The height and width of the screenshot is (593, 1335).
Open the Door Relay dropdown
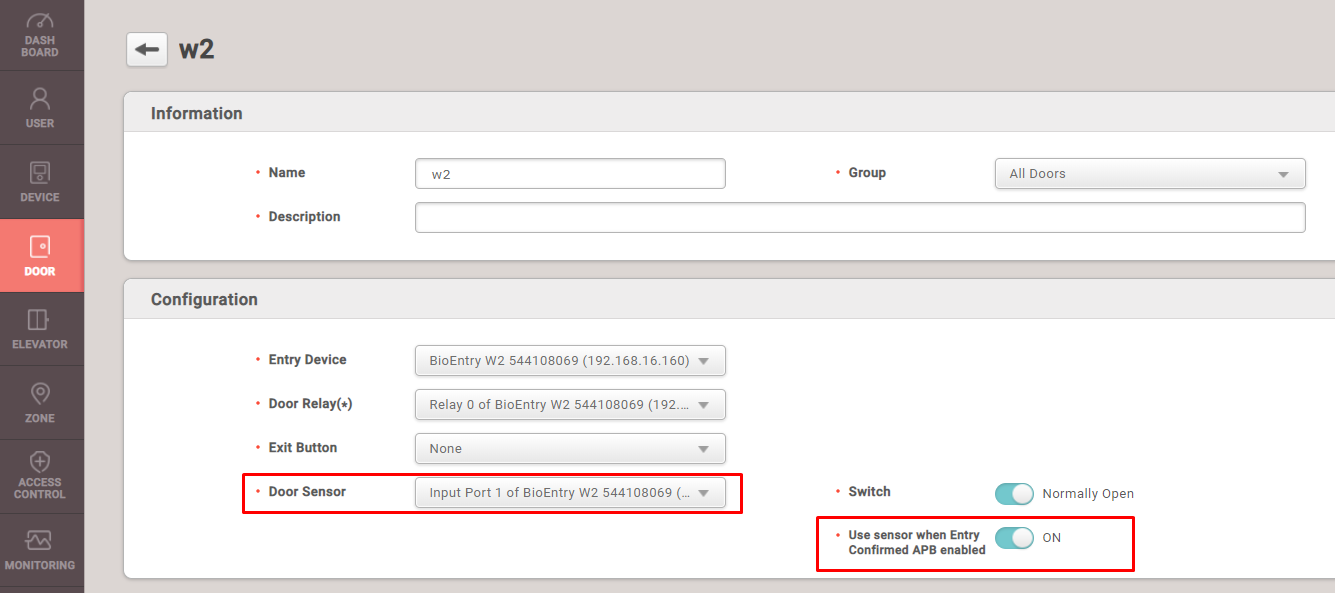point(570,405)
